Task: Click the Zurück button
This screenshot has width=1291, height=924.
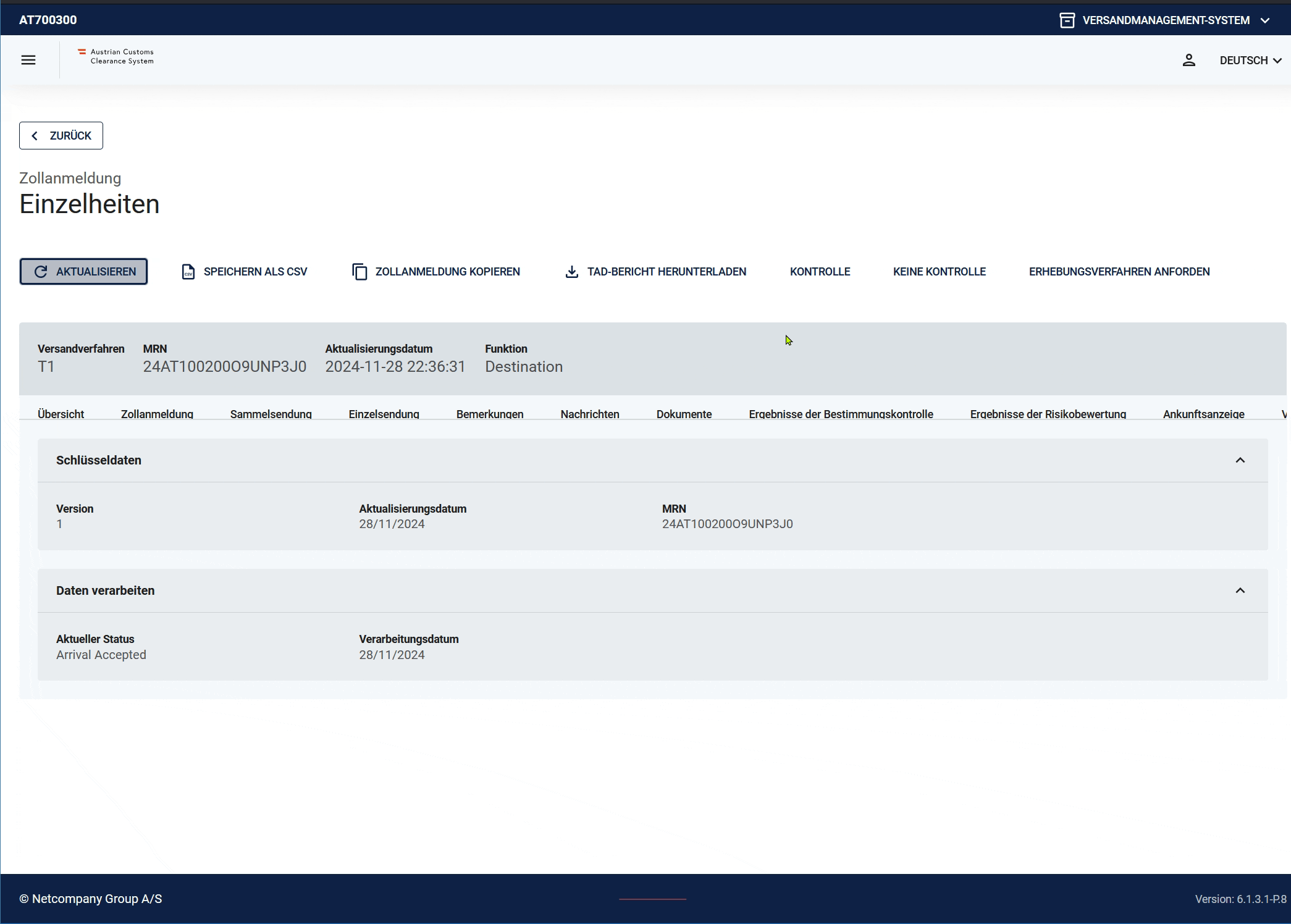Action: [61, 135]
